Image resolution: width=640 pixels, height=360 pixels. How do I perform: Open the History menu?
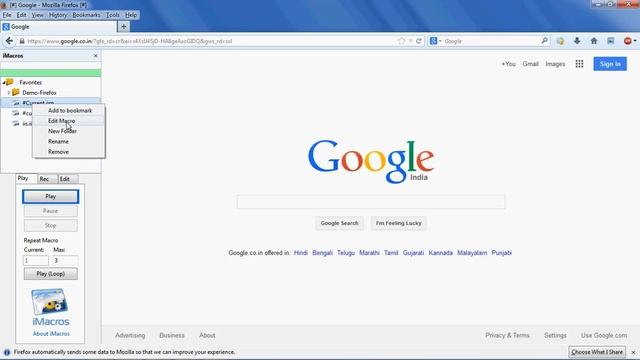tap(58, 15)
